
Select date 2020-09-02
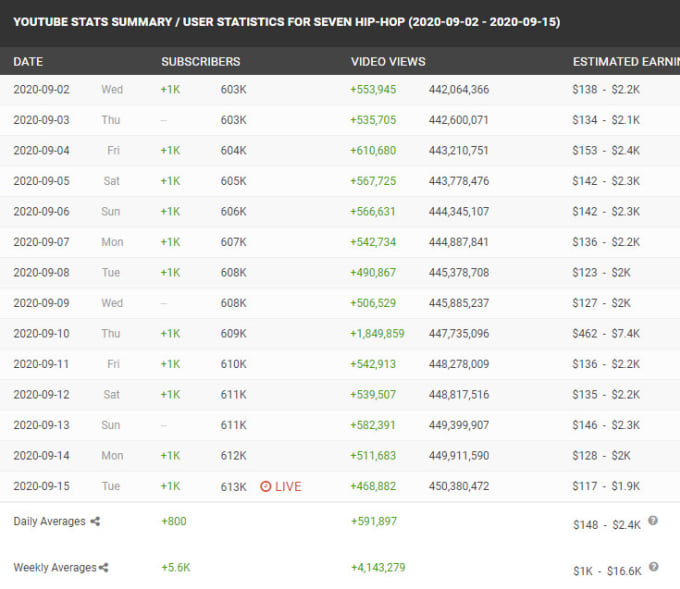coord(41,89)
